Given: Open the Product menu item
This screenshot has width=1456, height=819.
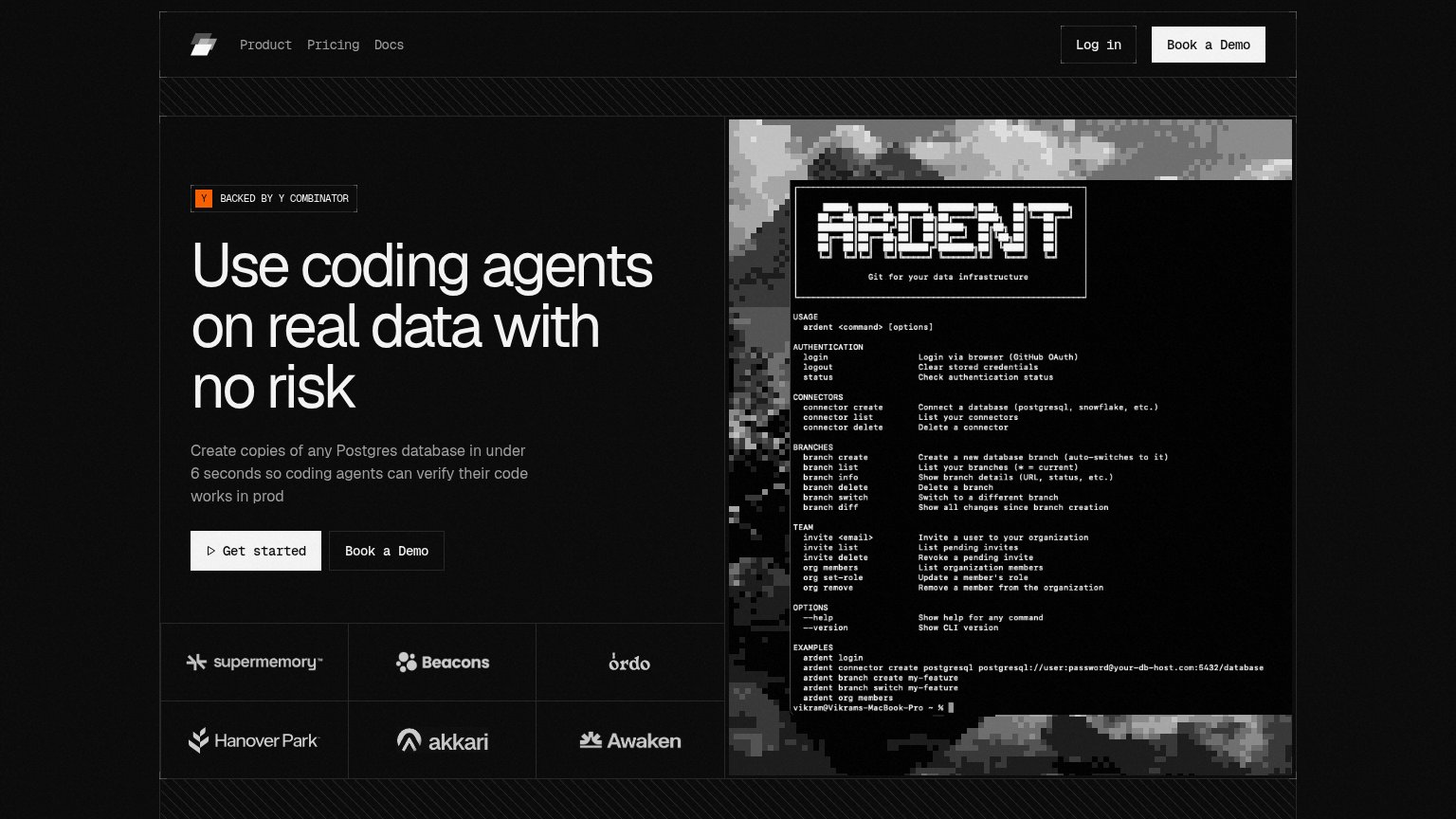Looking at the screenshot, I should 265,45.
